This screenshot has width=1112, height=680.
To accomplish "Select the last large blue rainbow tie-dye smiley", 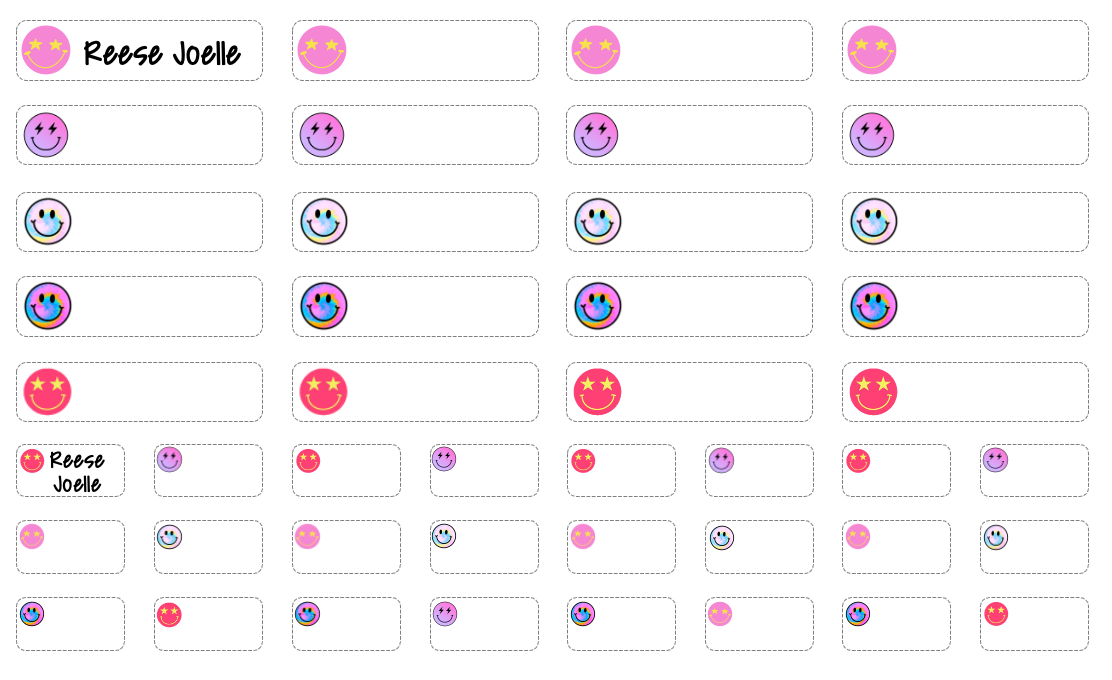I will 873,306.
